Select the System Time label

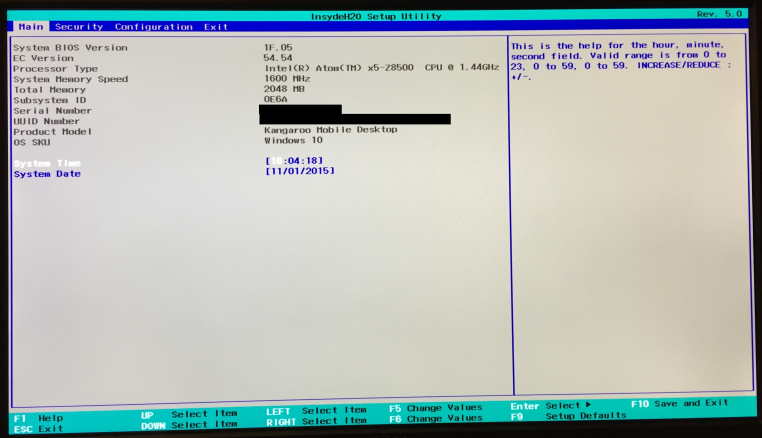pos(47,163)
